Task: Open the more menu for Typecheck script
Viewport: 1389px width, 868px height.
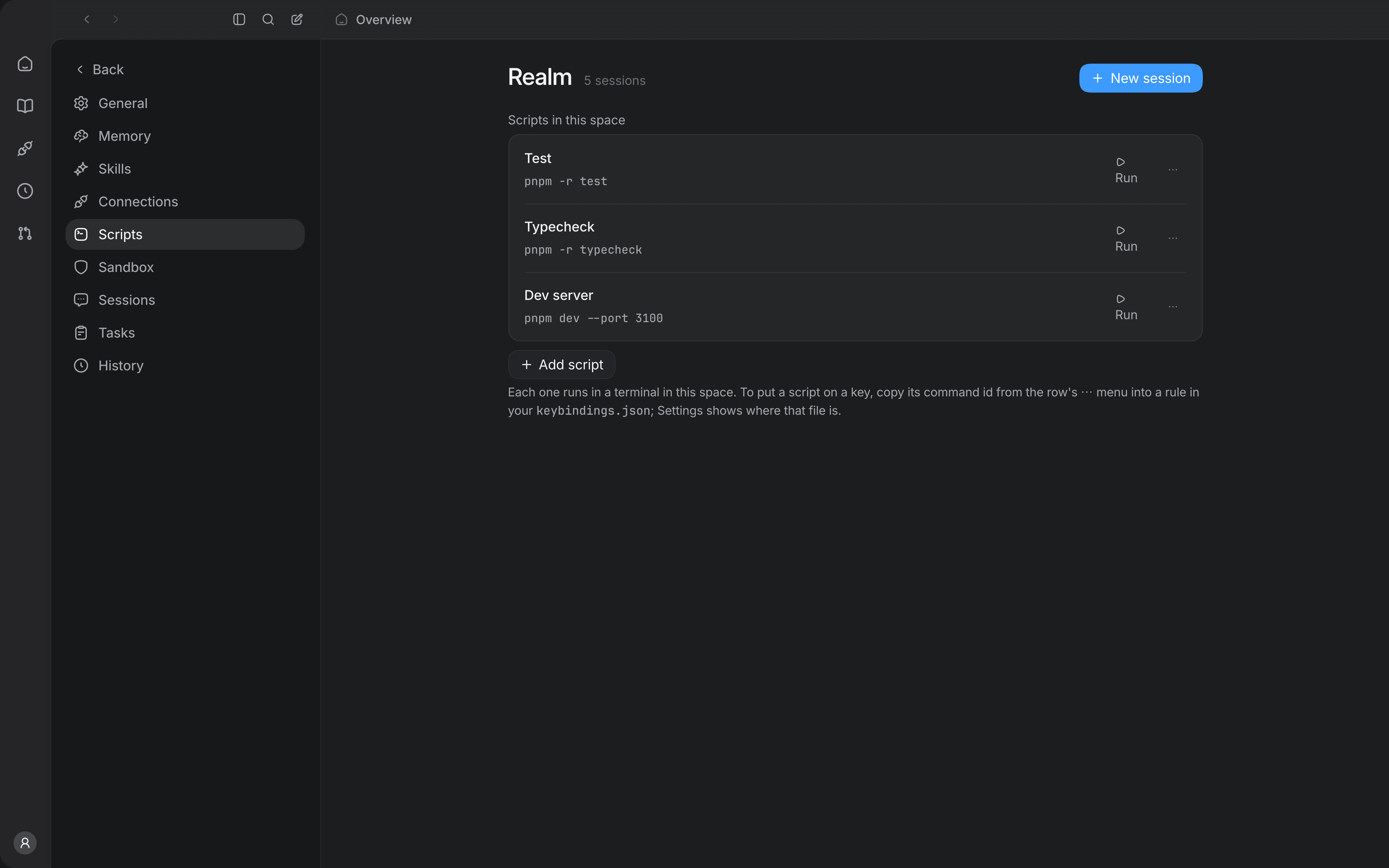Action: coord(1173,238)
